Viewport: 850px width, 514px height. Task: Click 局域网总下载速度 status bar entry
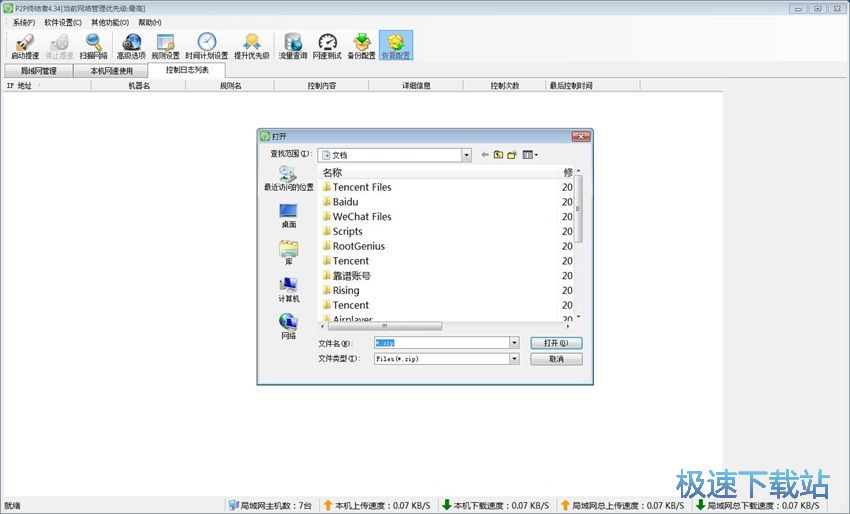tap(758, 505)
